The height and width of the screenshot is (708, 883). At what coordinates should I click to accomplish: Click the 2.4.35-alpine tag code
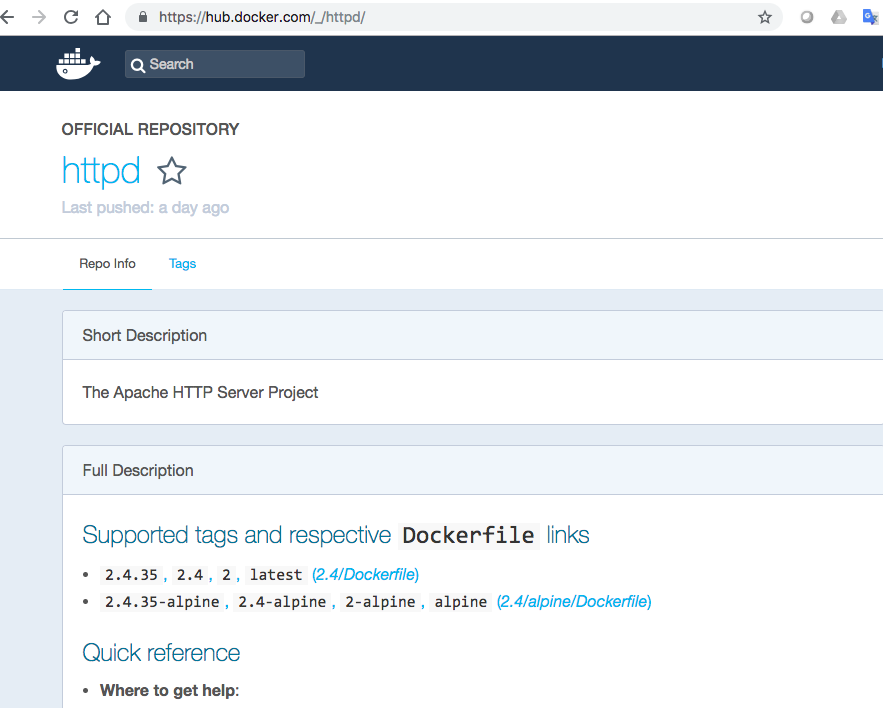coord(162,602)
